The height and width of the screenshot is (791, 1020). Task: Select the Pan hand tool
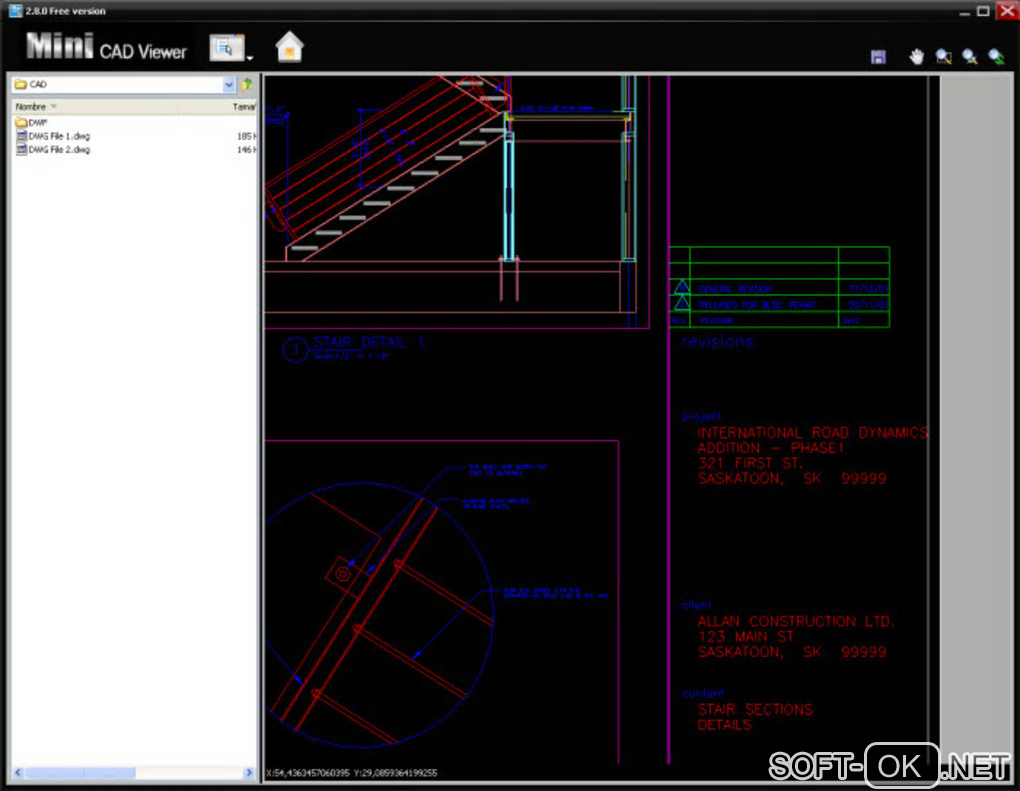tap(916, 57)
